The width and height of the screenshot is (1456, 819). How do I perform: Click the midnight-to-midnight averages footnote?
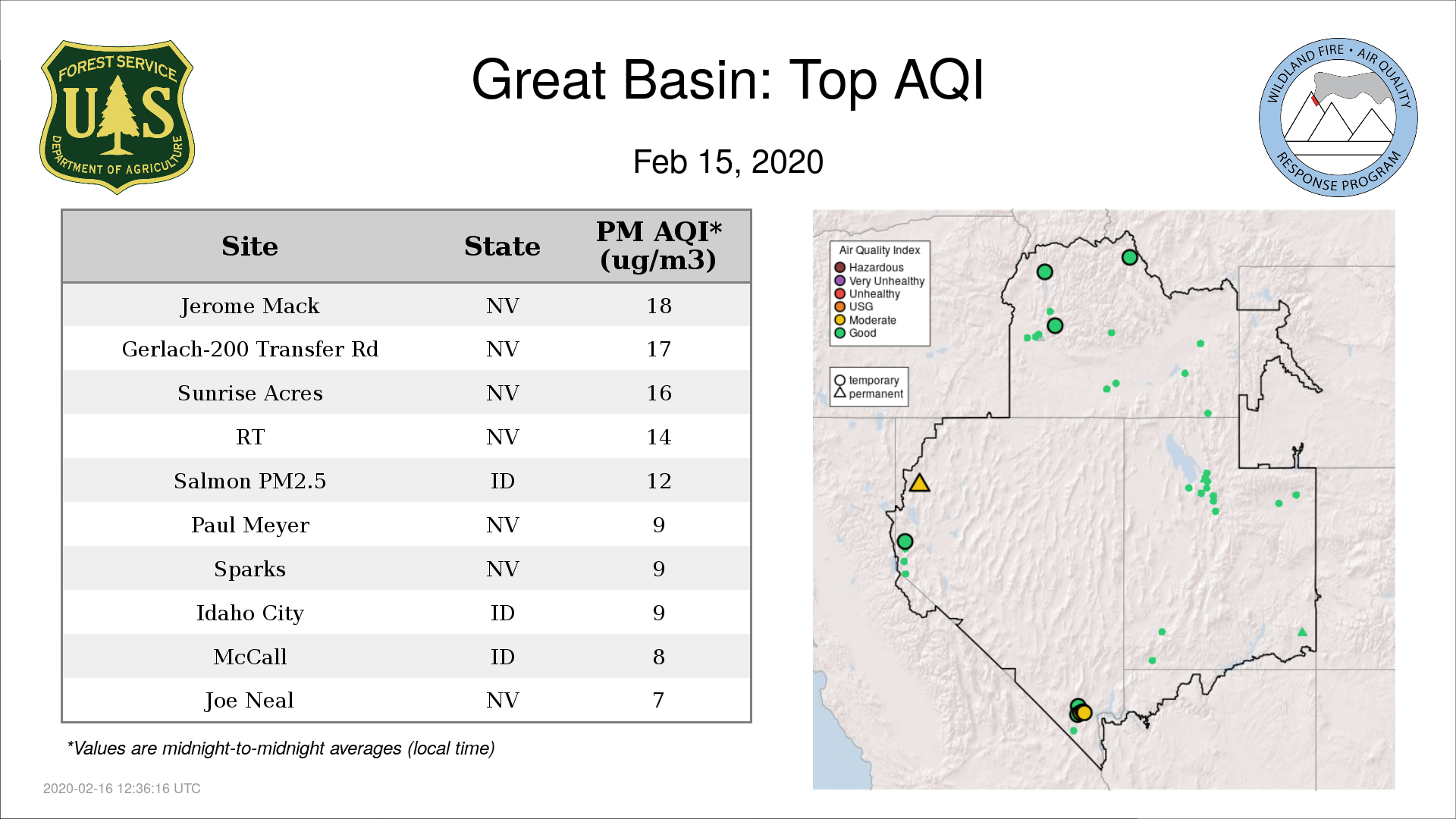281,748
